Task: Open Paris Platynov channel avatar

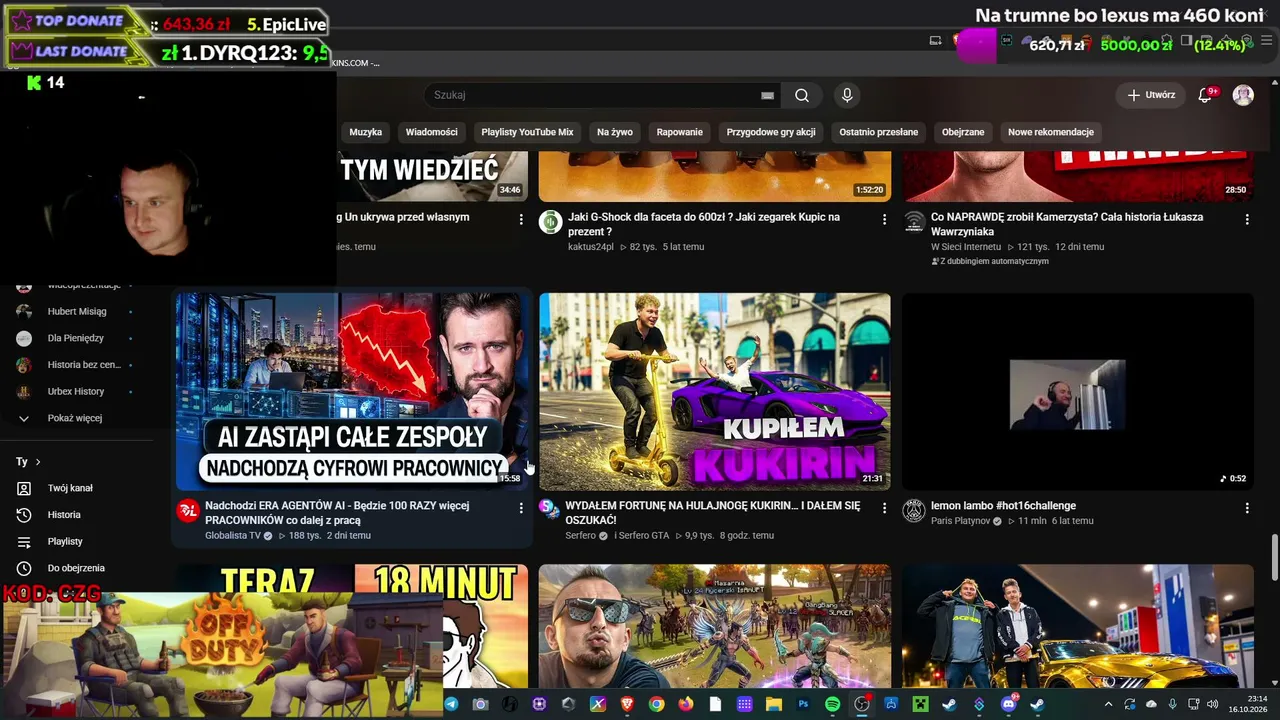Action: (914, 511)
